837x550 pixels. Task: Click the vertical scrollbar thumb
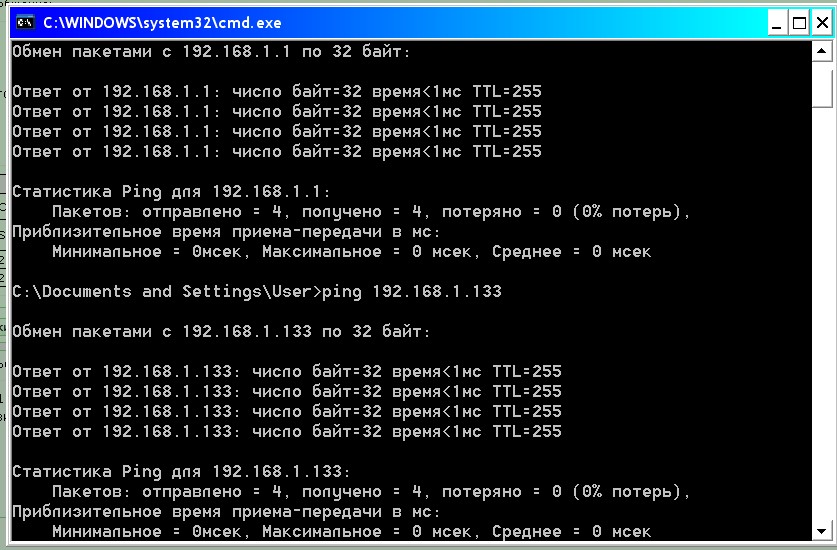822,84
